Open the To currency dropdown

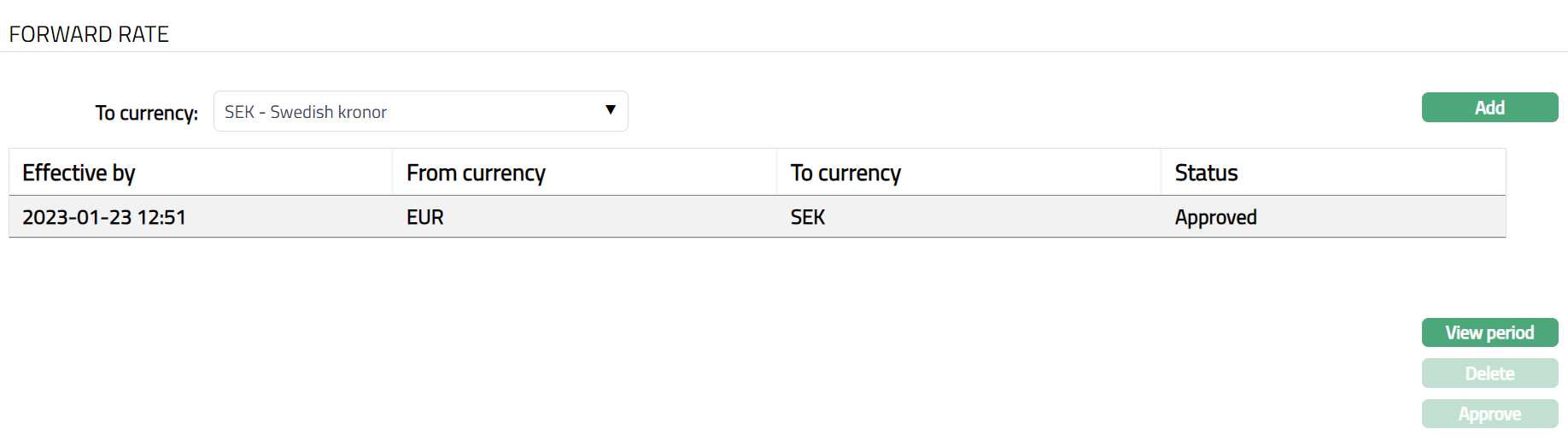click(x=410, y=112)
